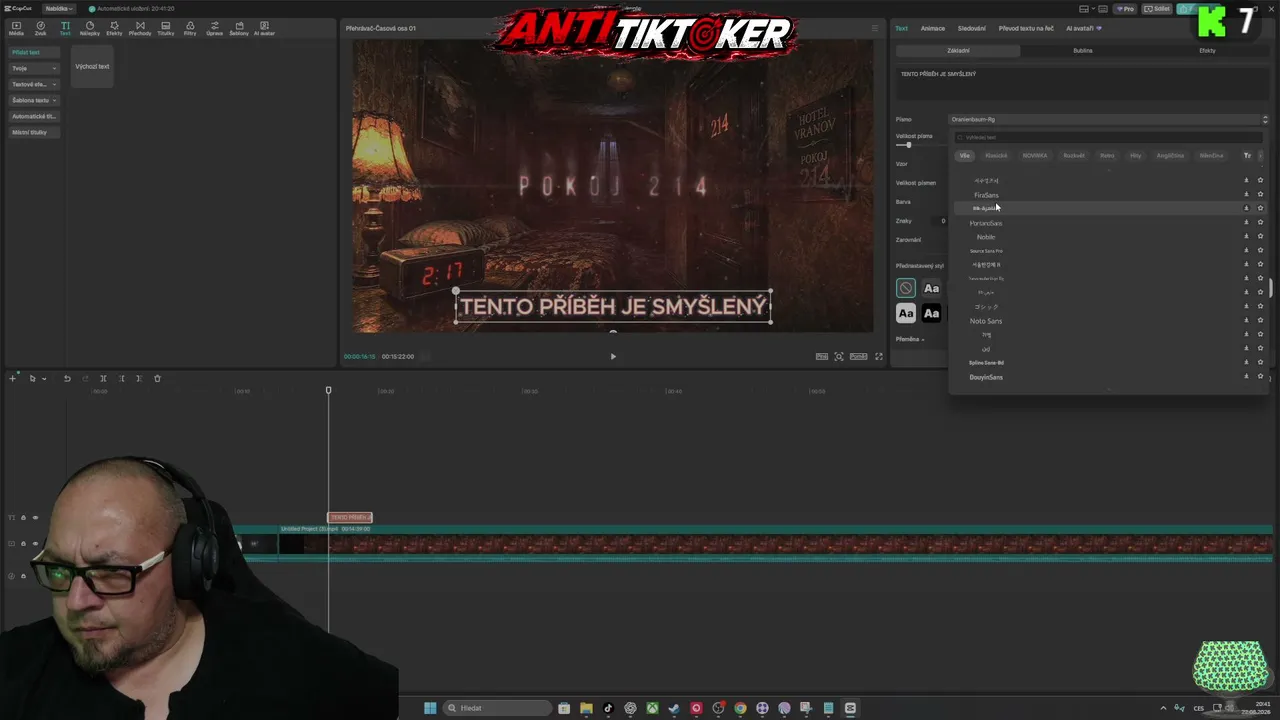Image resolution: width=1280 pixels, height=720 pixels.
Task: Split the clip at the playhead
Action: [103, 379]
